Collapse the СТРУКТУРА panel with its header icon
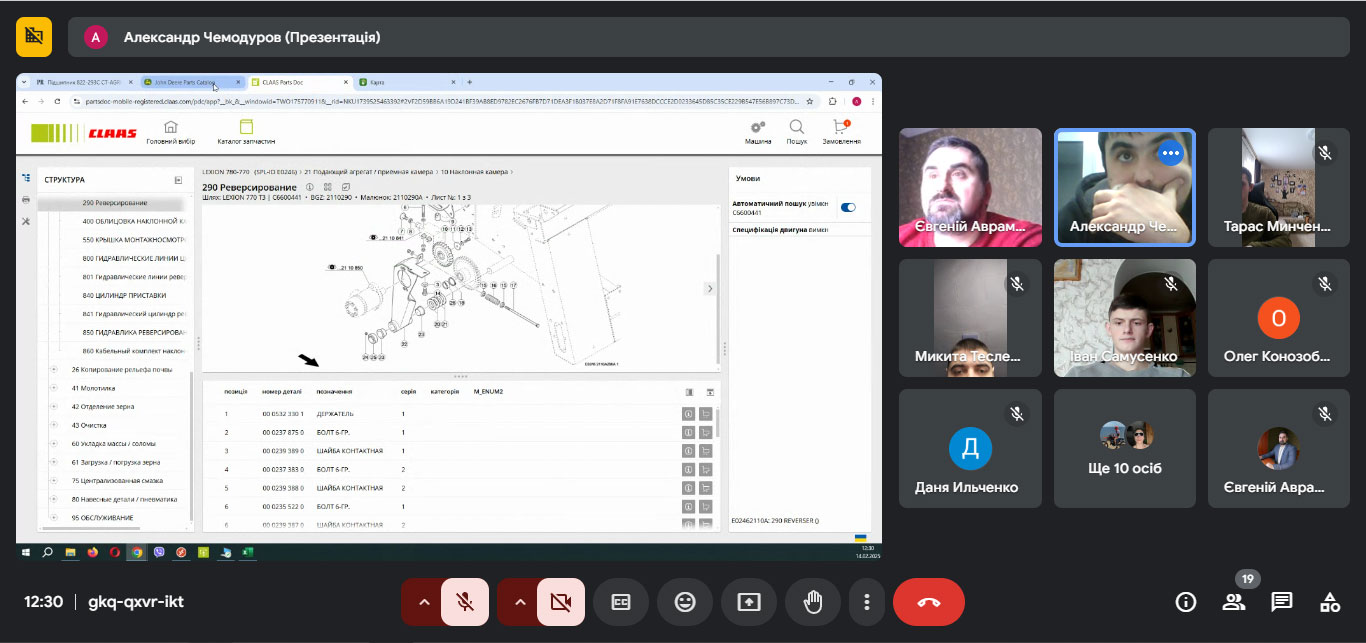Screen dimensions: 1366x643 178,180
